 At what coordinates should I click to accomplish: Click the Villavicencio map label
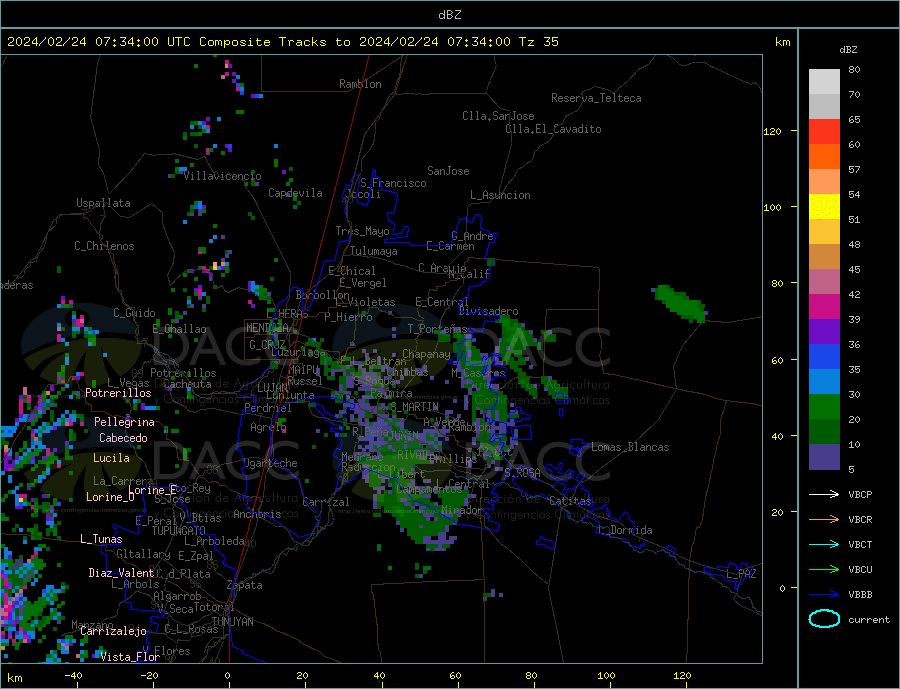point(222,176)
